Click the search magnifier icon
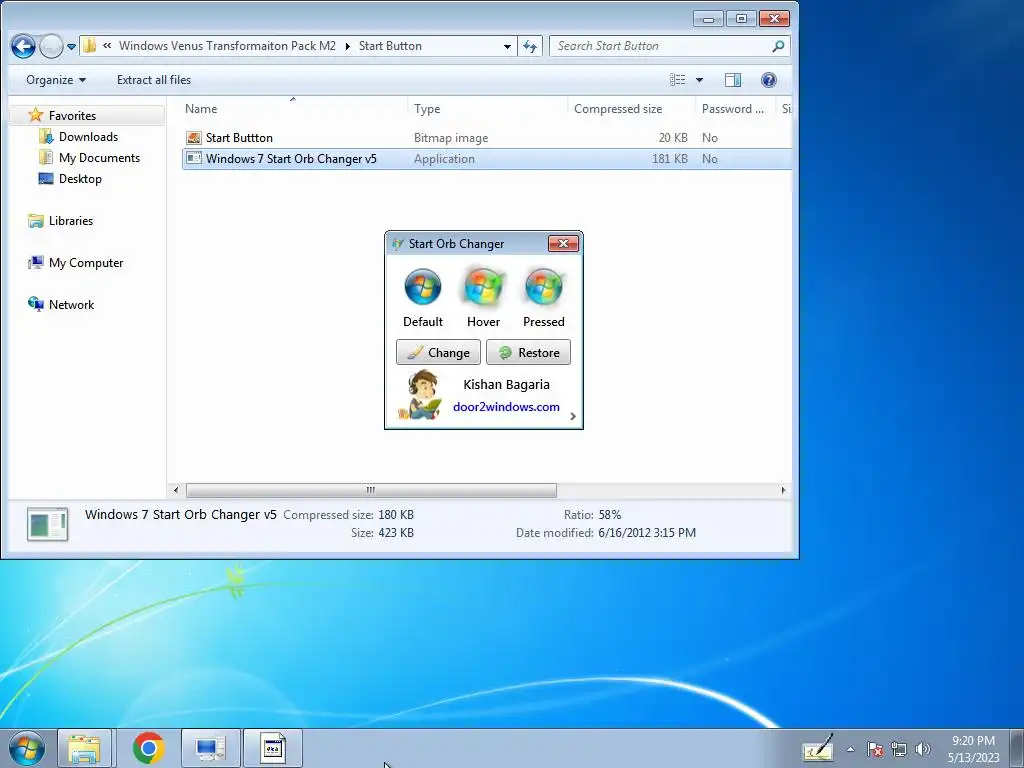 tap(778, 46)
